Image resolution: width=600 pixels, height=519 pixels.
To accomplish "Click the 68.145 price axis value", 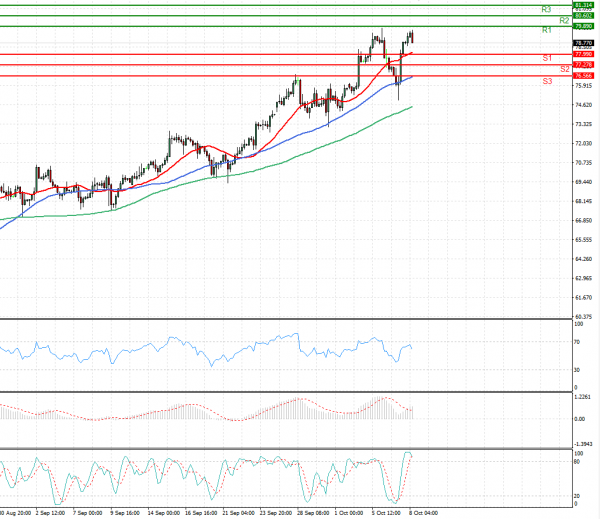I will (x=584, y=201).
